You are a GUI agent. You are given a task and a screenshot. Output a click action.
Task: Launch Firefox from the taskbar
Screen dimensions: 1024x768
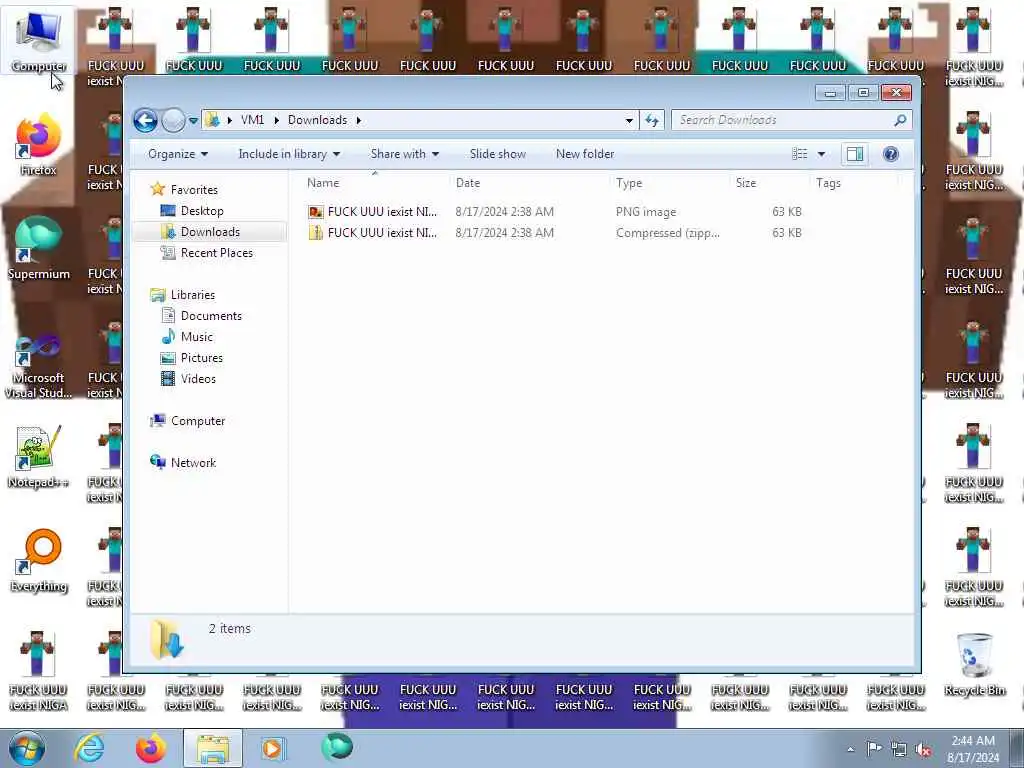[x=150, y=748]
